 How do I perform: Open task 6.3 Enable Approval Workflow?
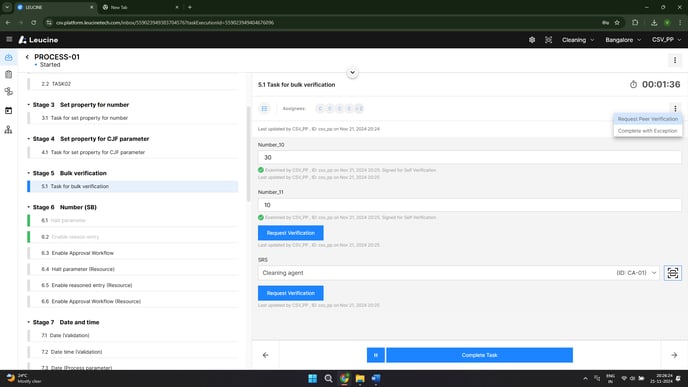(x=133, y=253)
